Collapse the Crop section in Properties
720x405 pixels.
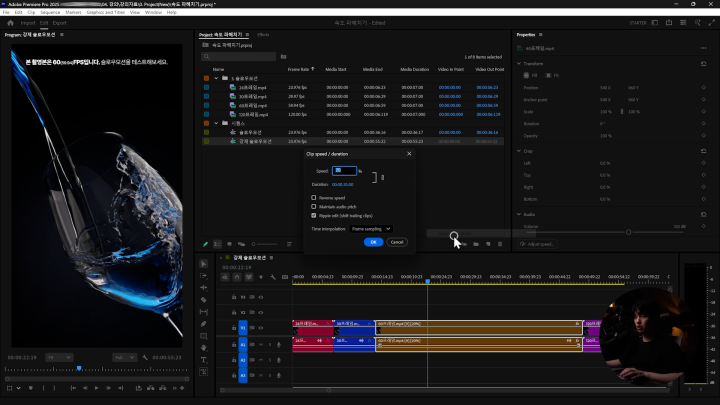[519, 151]
